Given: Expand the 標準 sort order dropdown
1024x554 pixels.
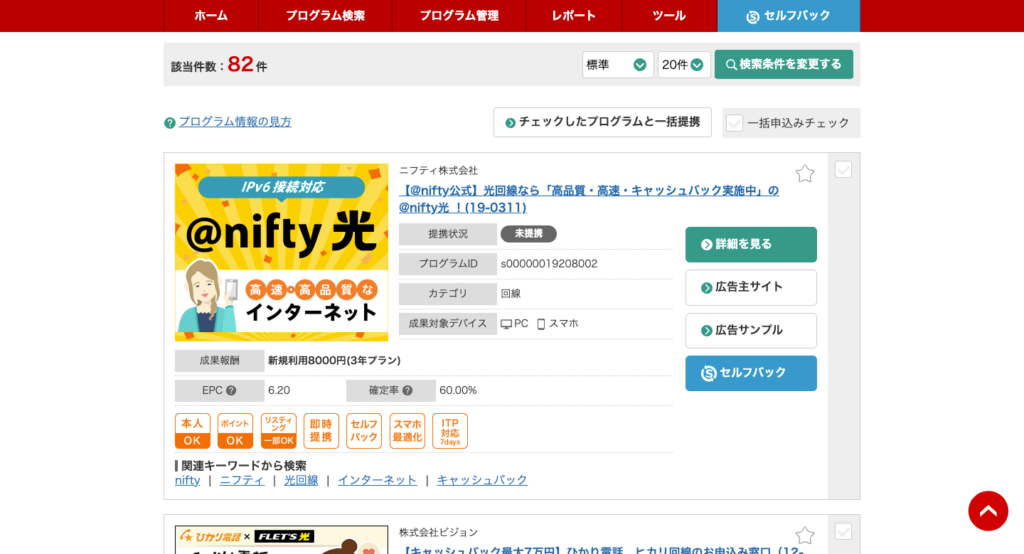Looking at the screenshot, I should click(617, 65).
